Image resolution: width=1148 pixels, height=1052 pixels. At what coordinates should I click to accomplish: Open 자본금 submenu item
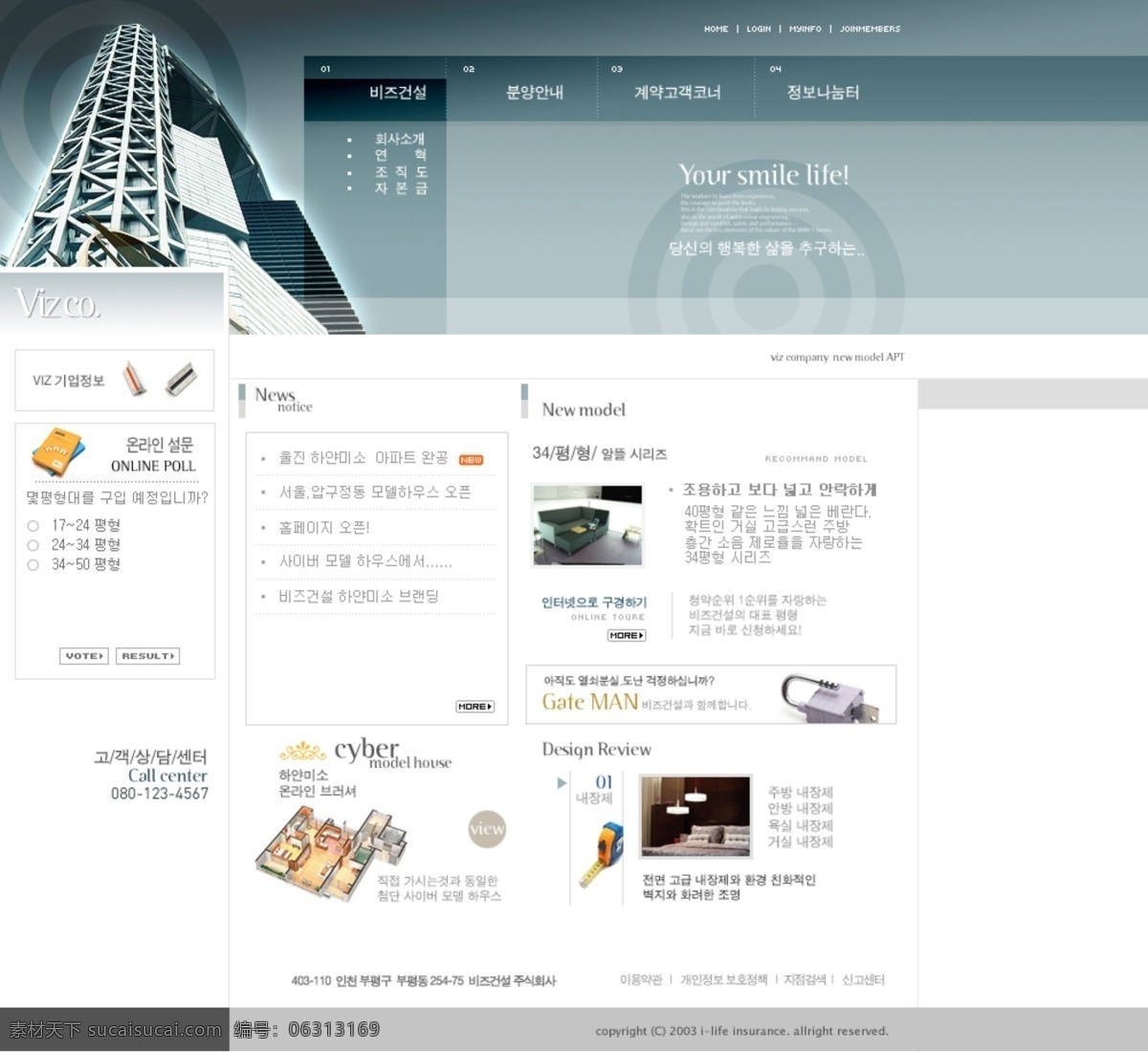tap(400, 188)
